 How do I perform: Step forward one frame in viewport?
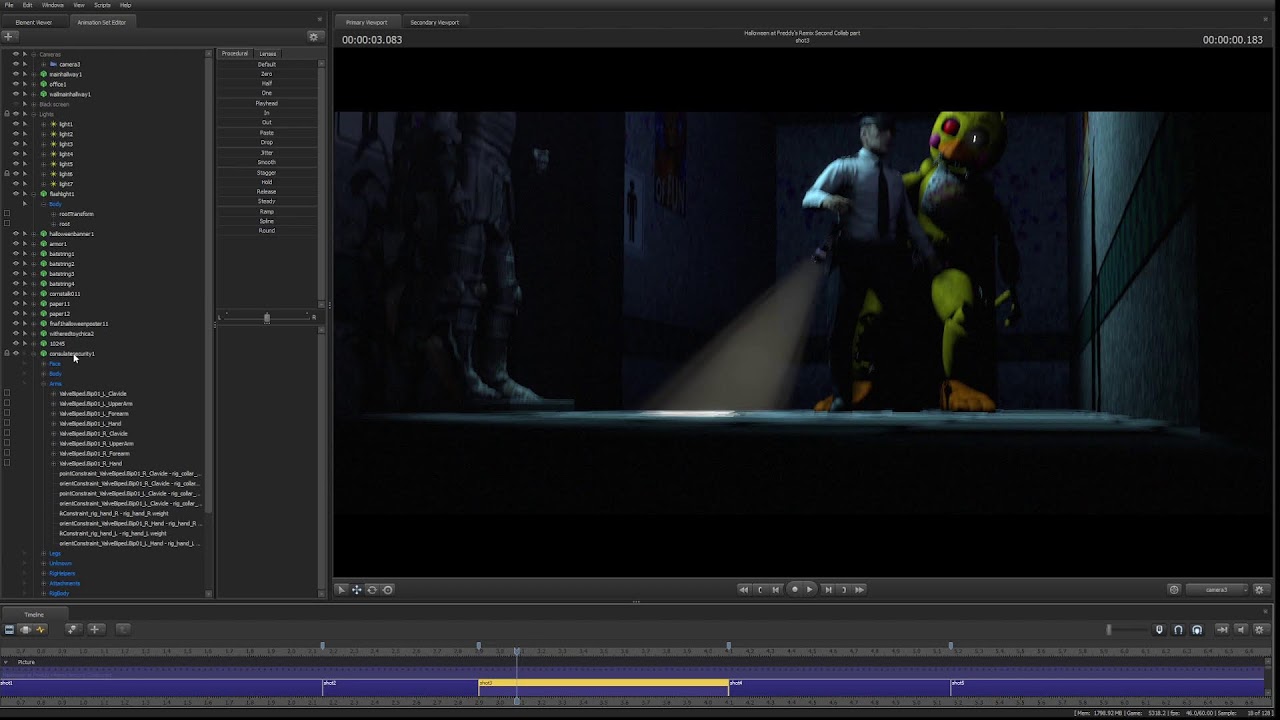(x=827, y=589)
